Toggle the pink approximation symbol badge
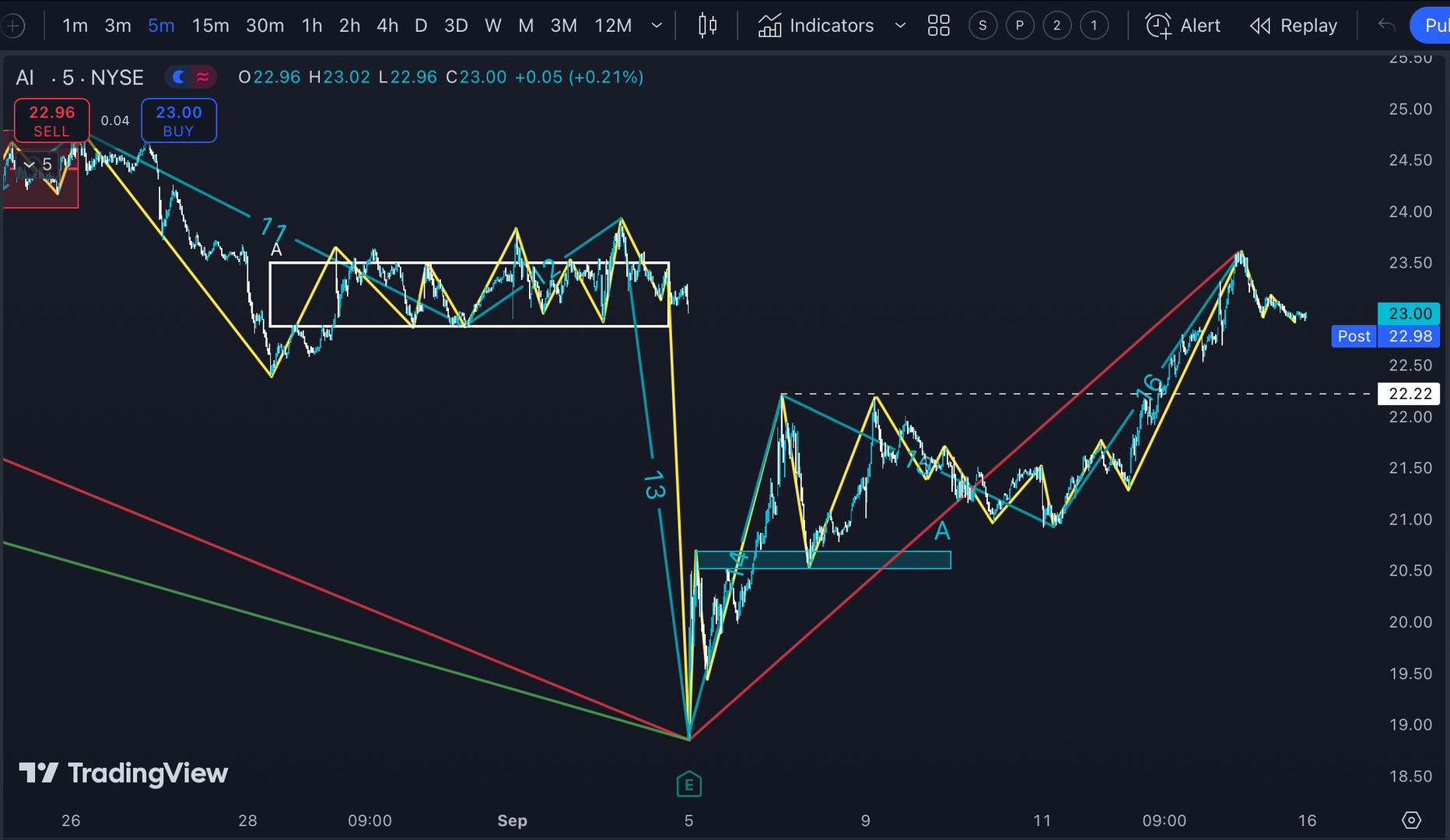The width and height of the screenshot is (1450, 840). pyautogui.click(x=203, y=77)
